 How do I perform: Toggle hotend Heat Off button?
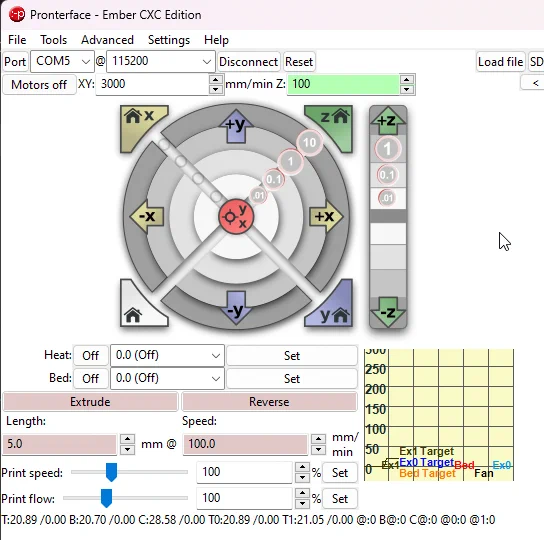[x=91, y=355]
